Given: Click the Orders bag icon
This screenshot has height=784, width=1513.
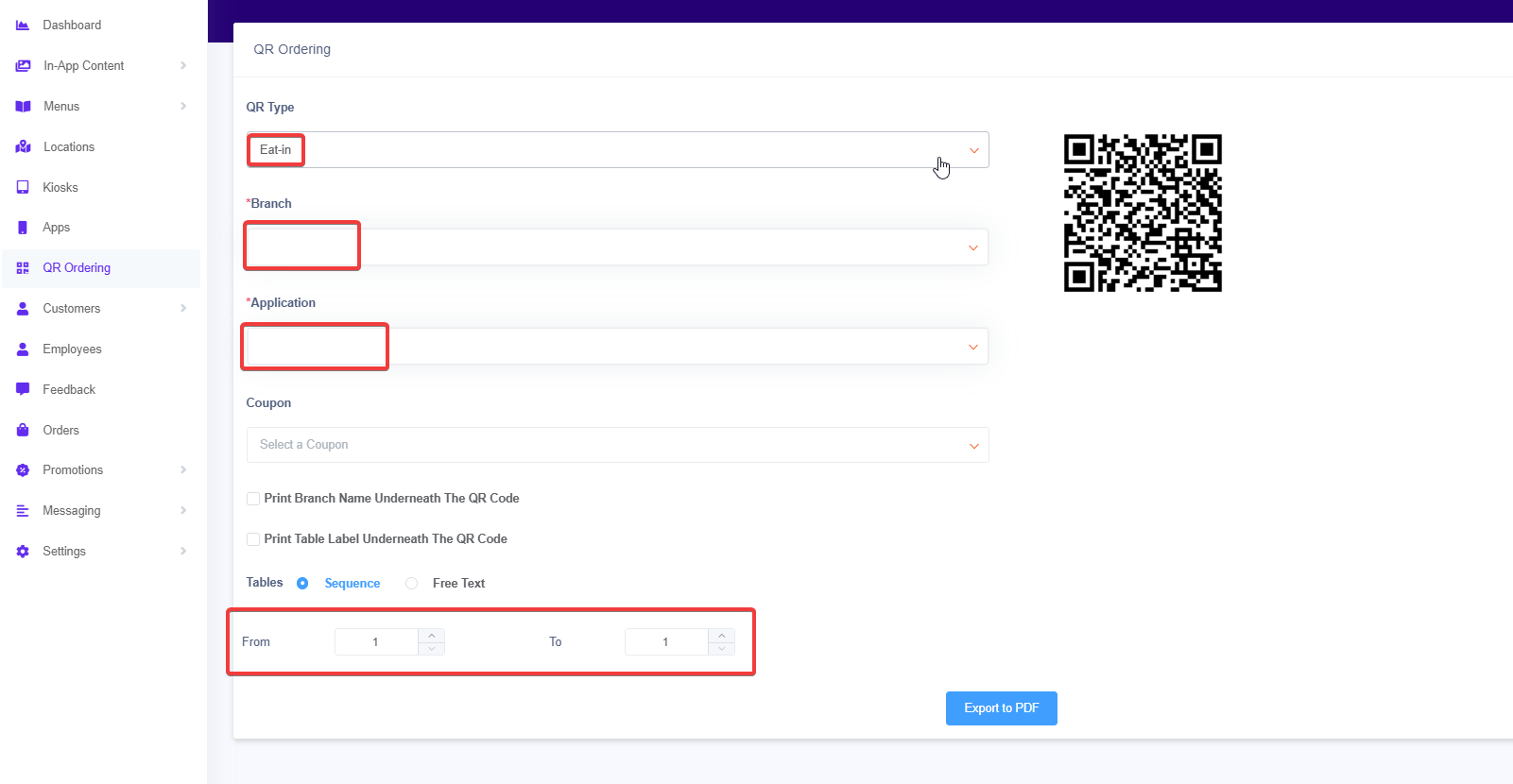Looking at the screenshot, I should pos(23,430).
